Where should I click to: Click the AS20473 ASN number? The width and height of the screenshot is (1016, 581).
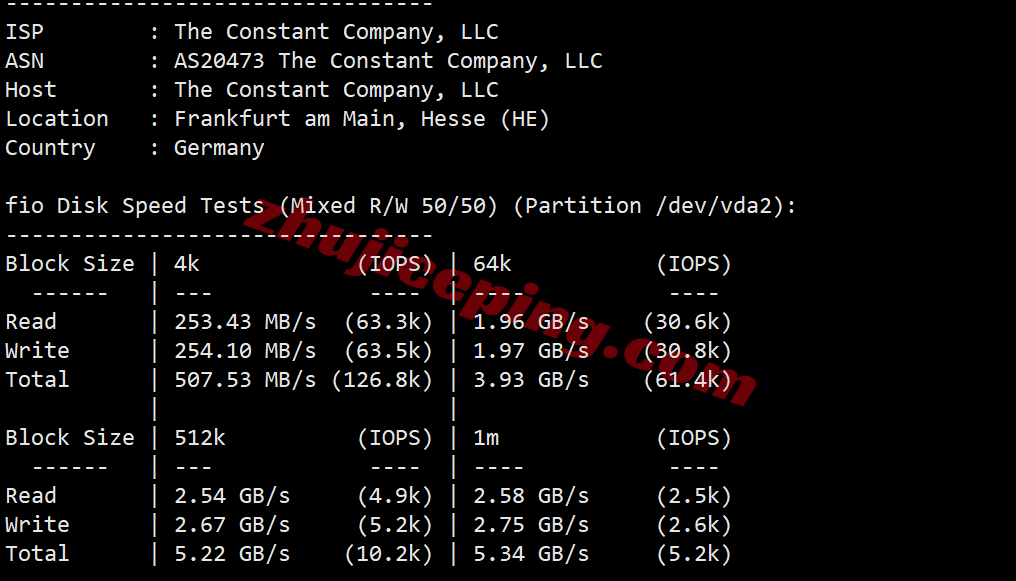coord(219,61)
